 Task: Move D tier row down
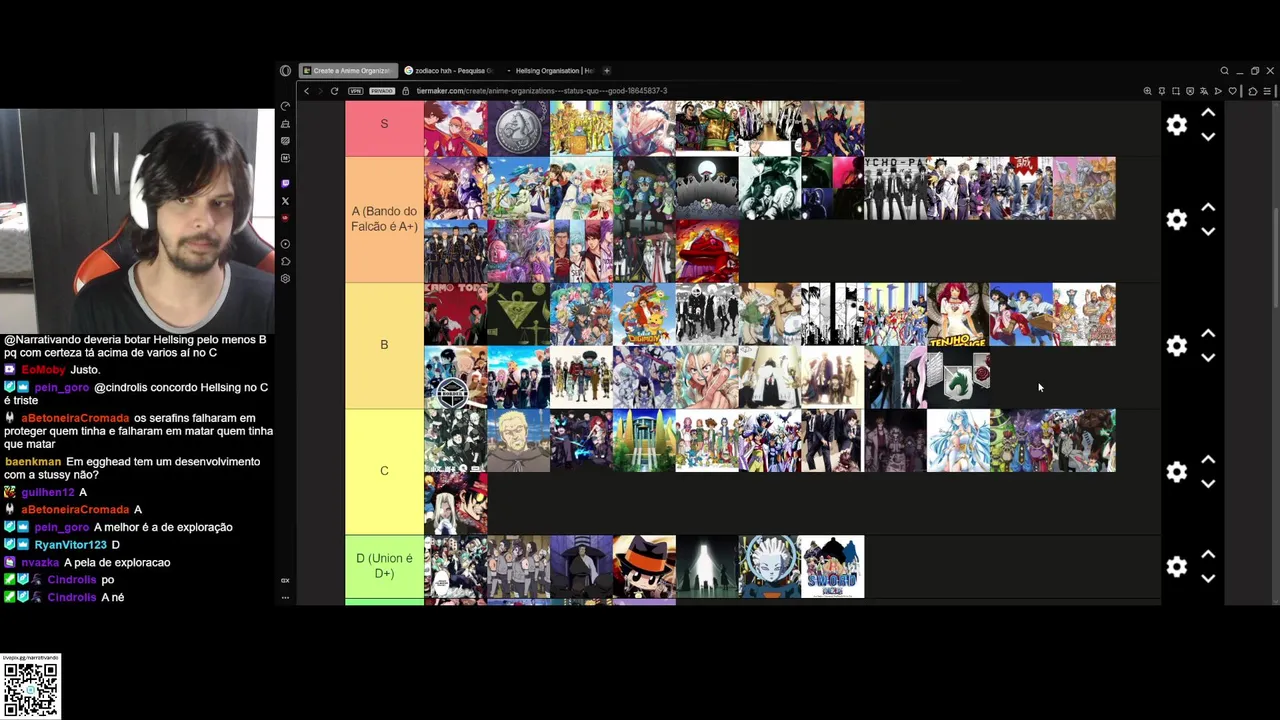pyautogui.click(x=1208, y=578)
